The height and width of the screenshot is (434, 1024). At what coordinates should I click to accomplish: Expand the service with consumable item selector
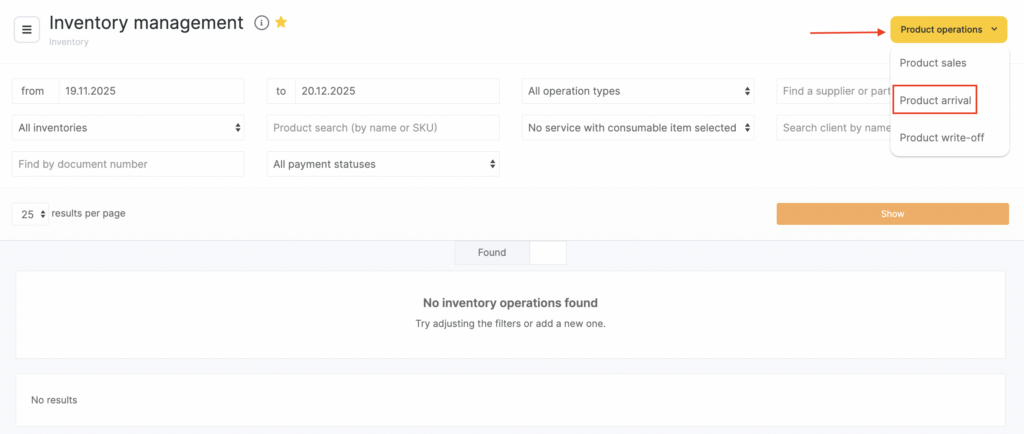tap(639, 128)
